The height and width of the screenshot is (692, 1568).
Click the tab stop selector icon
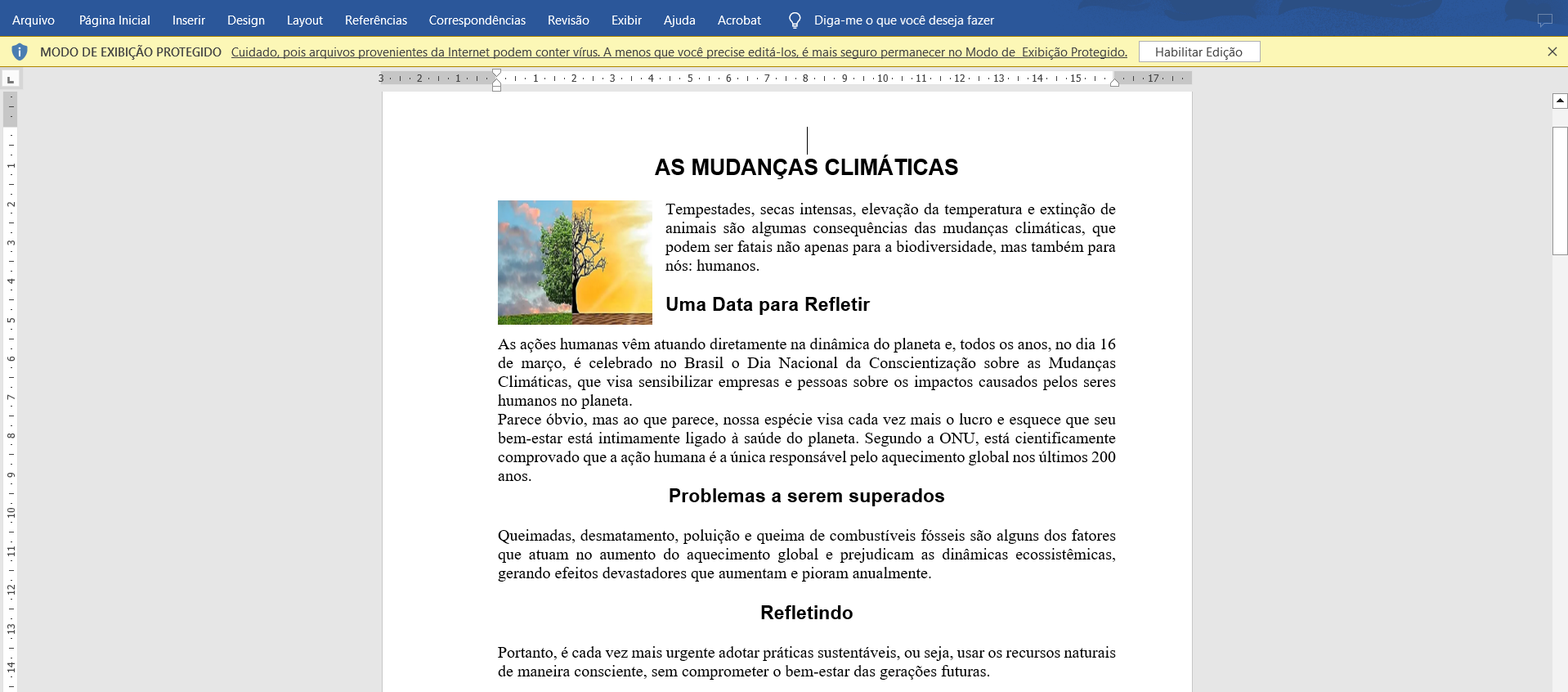pos(11,79)
